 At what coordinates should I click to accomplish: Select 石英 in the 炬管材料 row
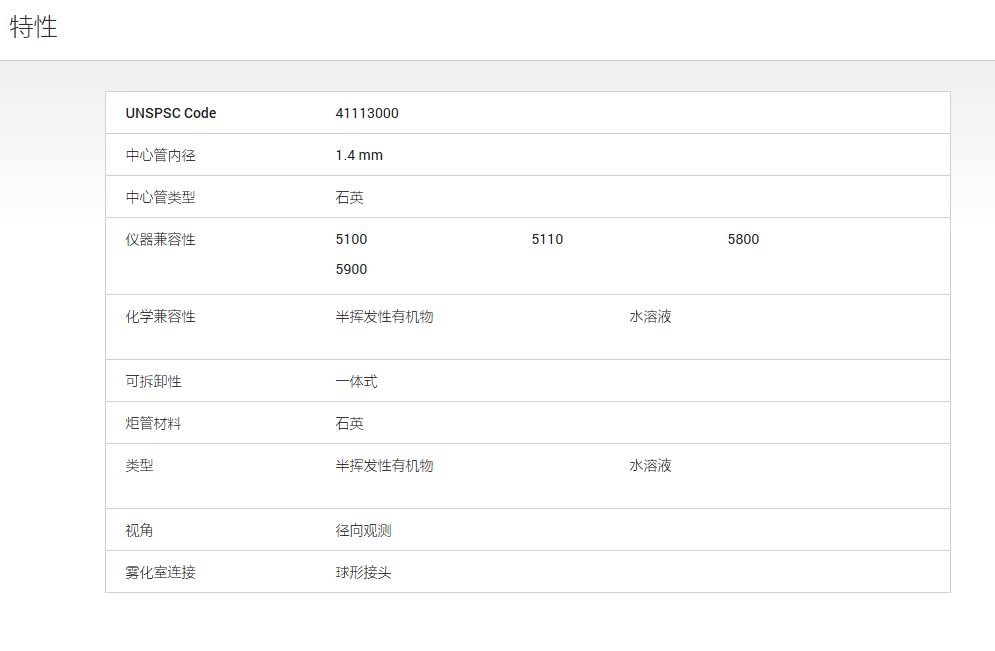coord(350,423)
